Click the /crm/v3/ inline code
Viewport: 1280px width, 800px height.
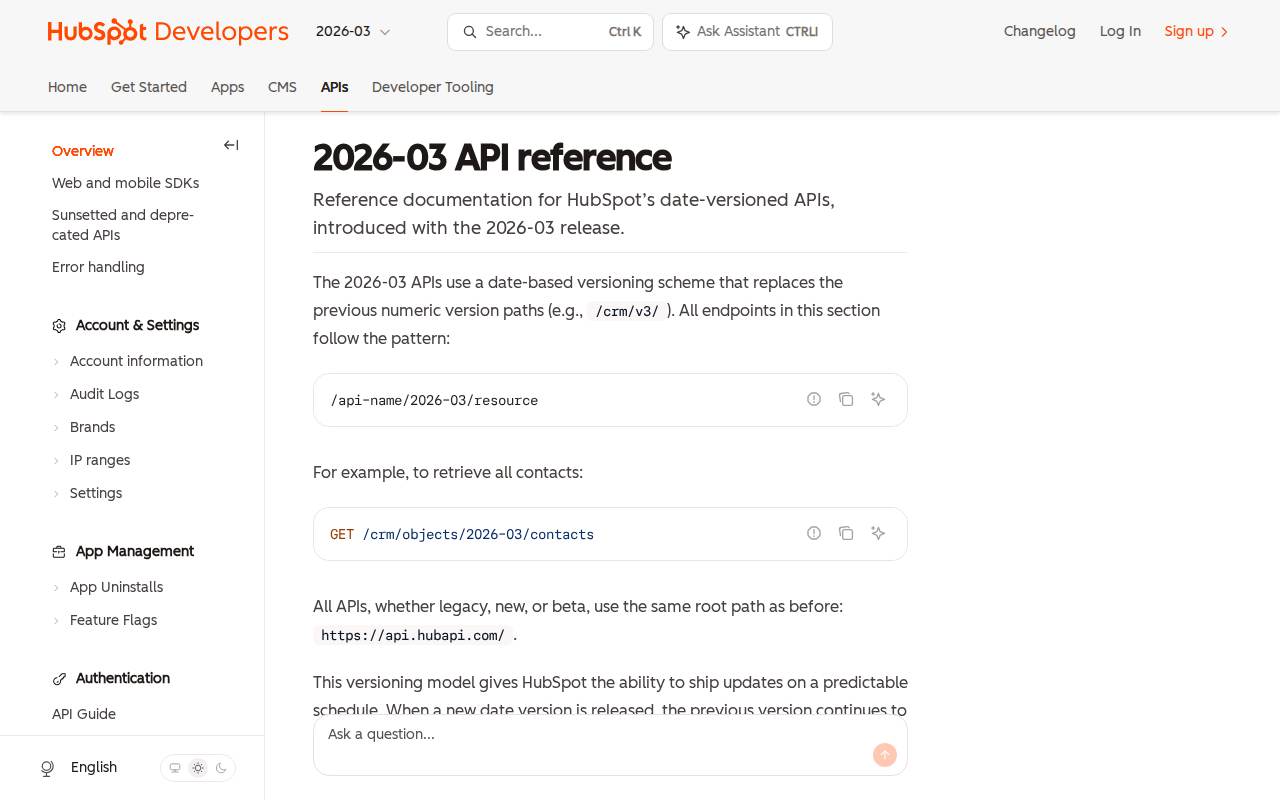click(627, 311)
